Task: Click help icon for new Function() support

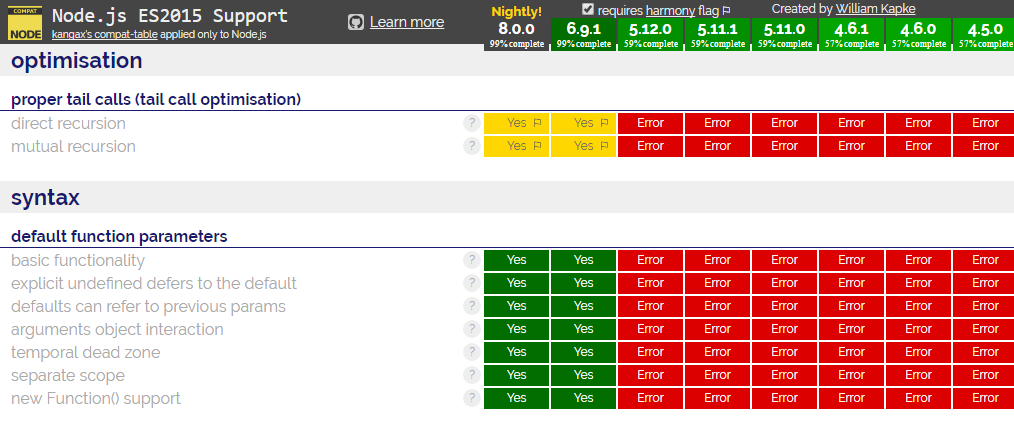Action: point(472,398)
